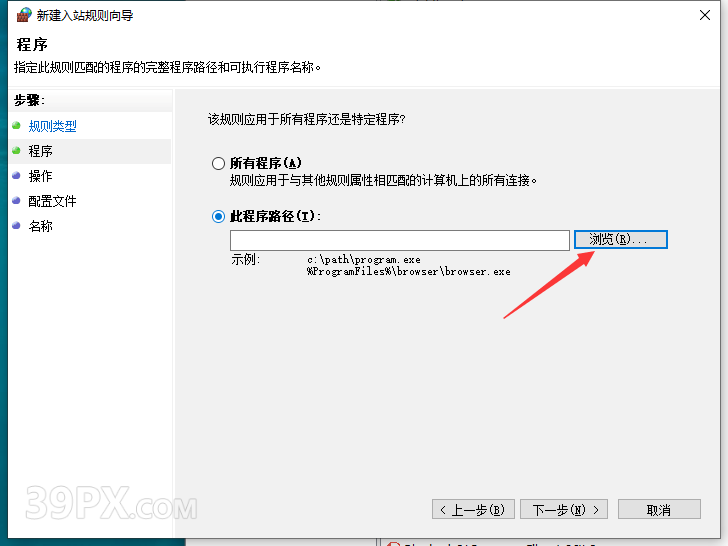Image resolution: width=728 pixels, height=546 pixels.
Task: Select the 所有程序(A) radio button
Action: pos(218,163)
